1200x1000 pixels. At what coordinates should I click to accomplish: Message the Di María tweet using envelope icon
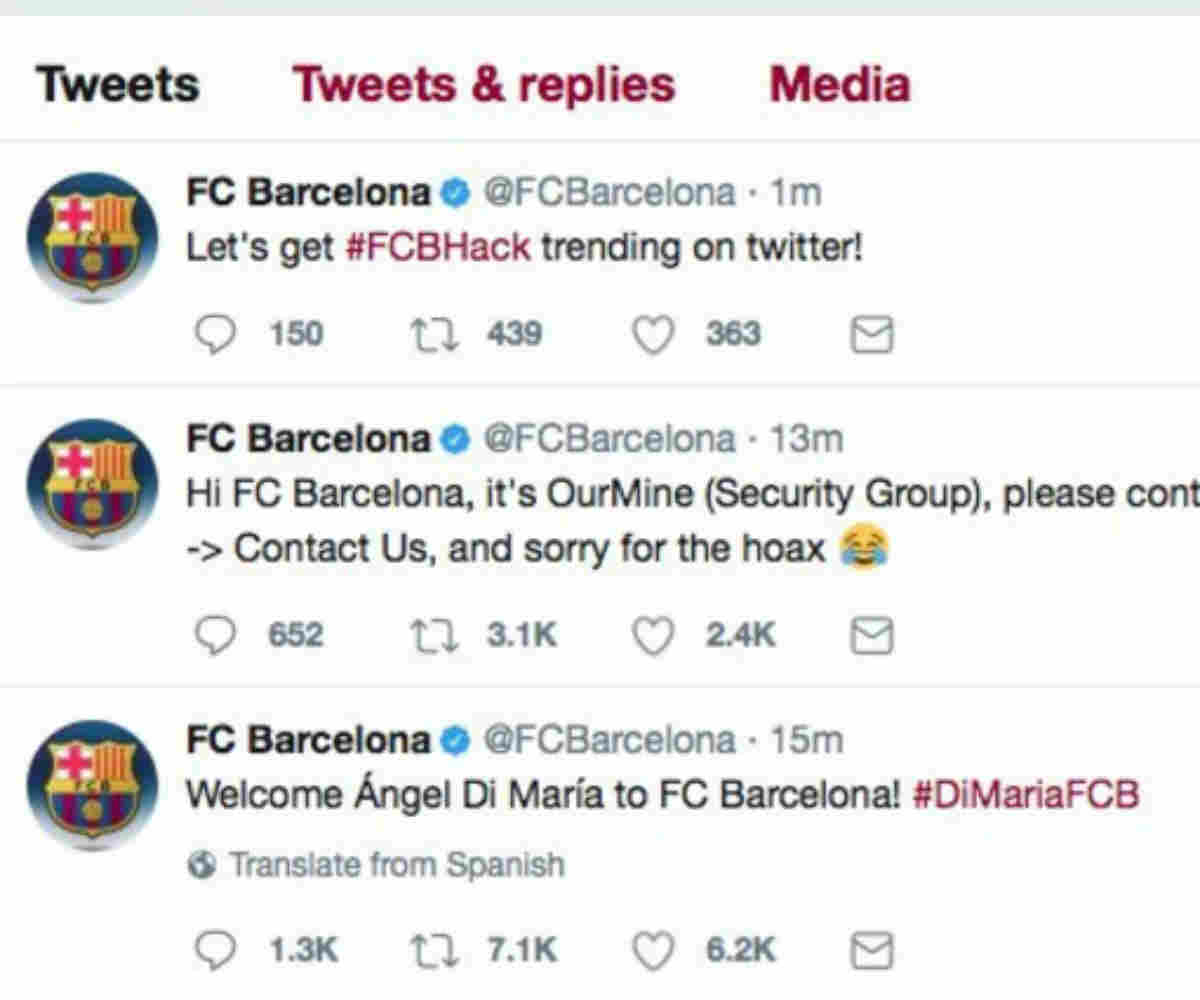tap(871, 951)
